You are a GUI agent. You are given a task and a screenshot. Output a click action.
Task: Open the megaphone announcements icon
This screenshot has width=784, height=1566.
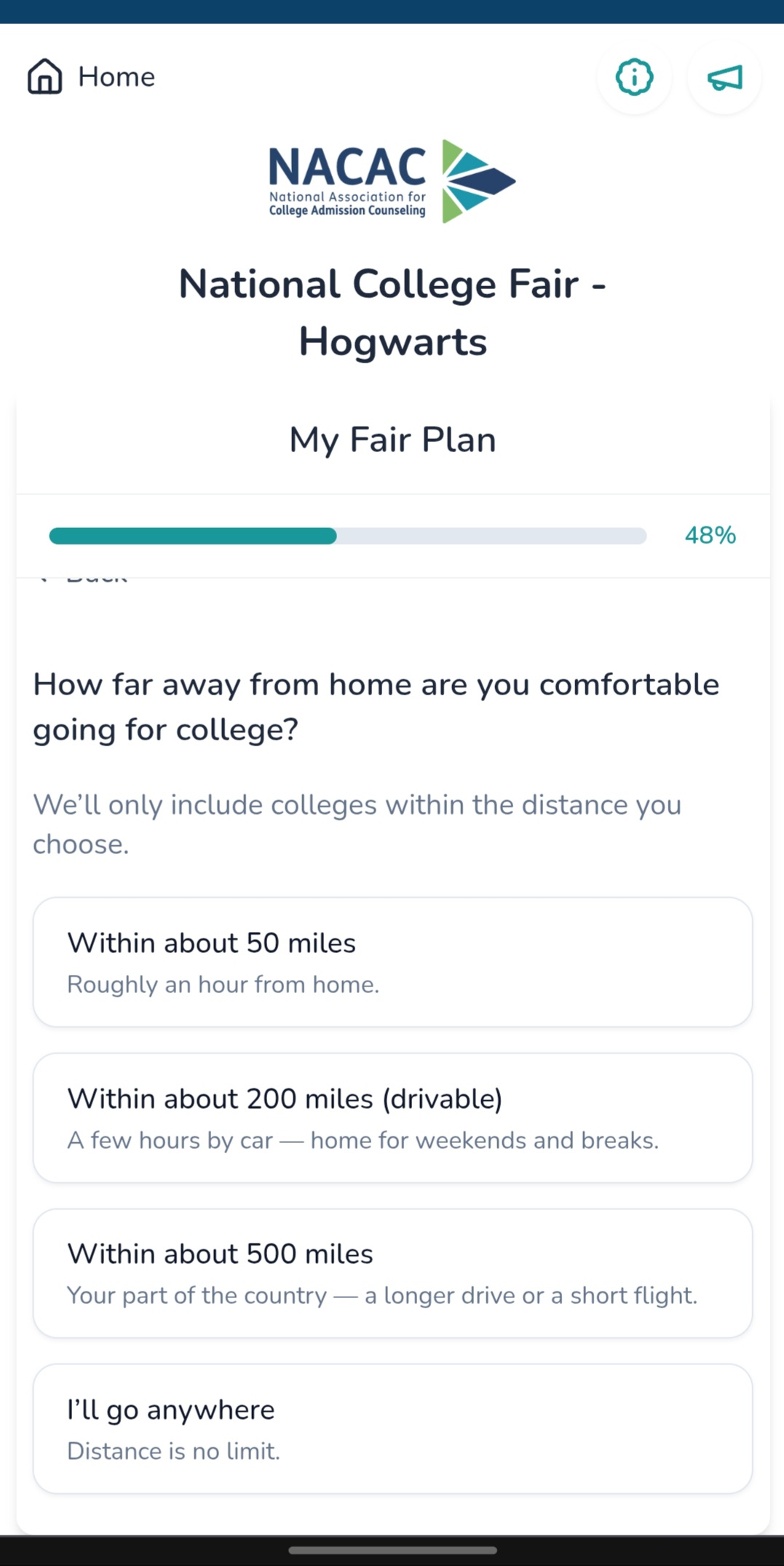point(724,77)
